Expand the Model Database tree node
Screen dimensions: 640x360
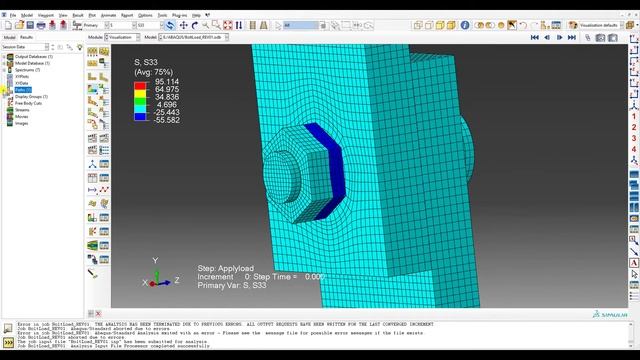4,63
